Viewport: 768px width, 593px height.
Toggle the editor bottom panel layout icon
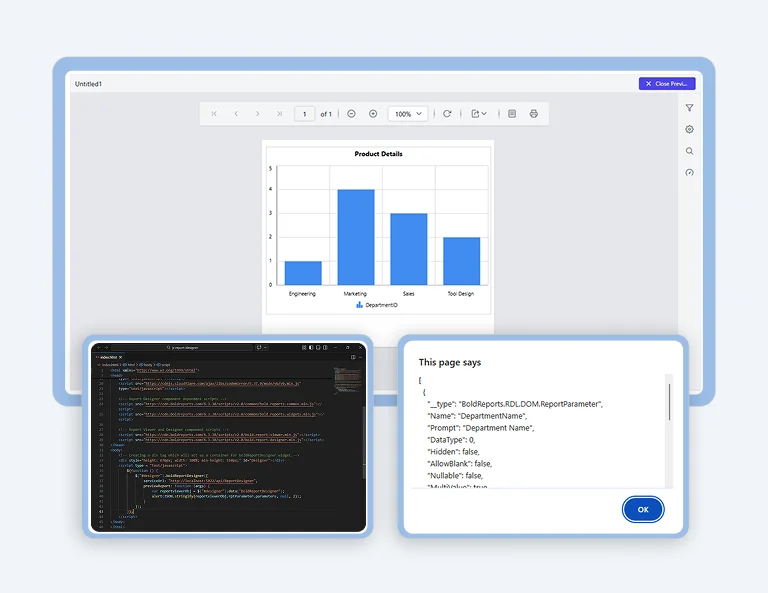click(318, 347)
